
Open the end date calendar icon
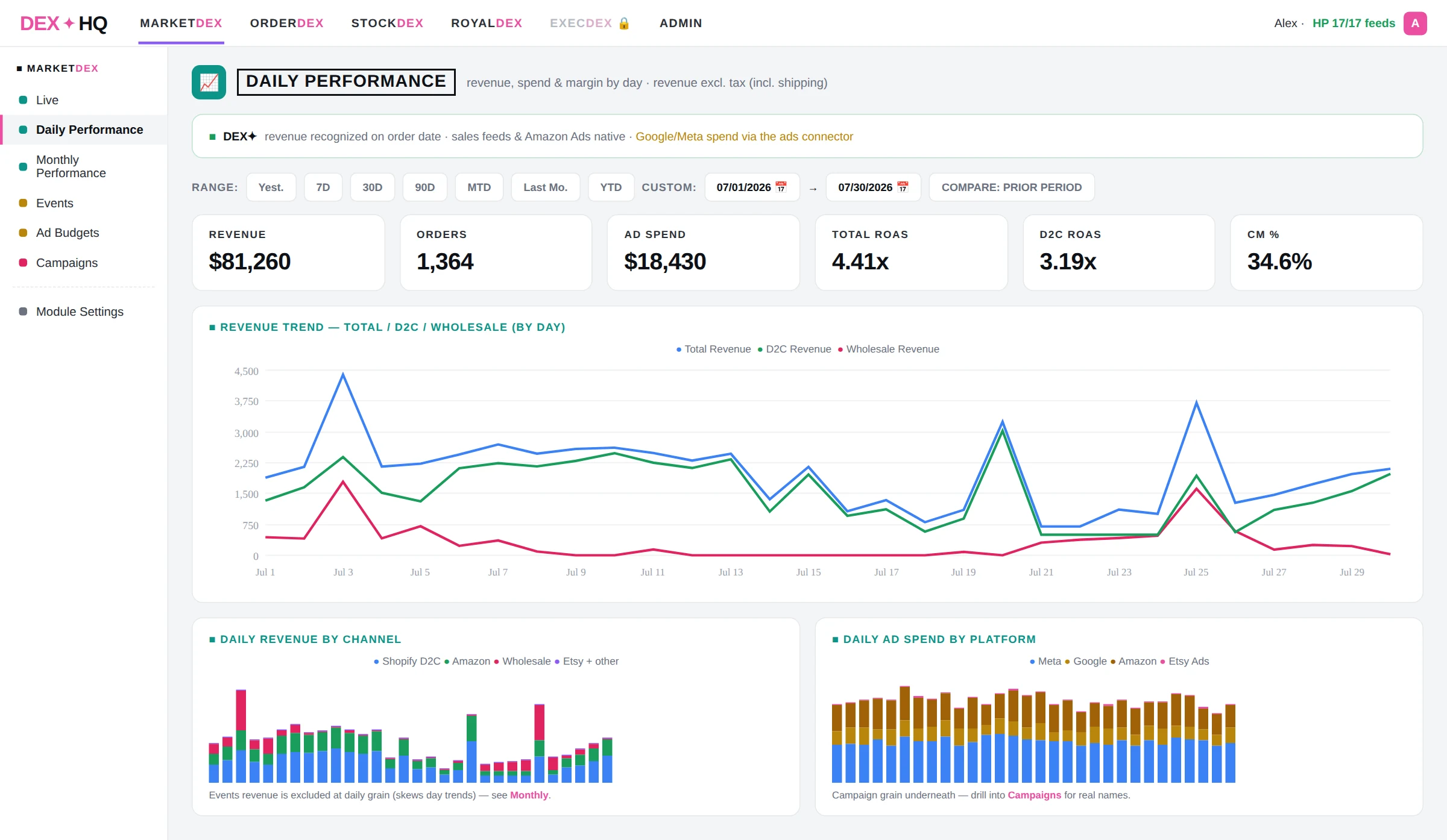[903, 187]
